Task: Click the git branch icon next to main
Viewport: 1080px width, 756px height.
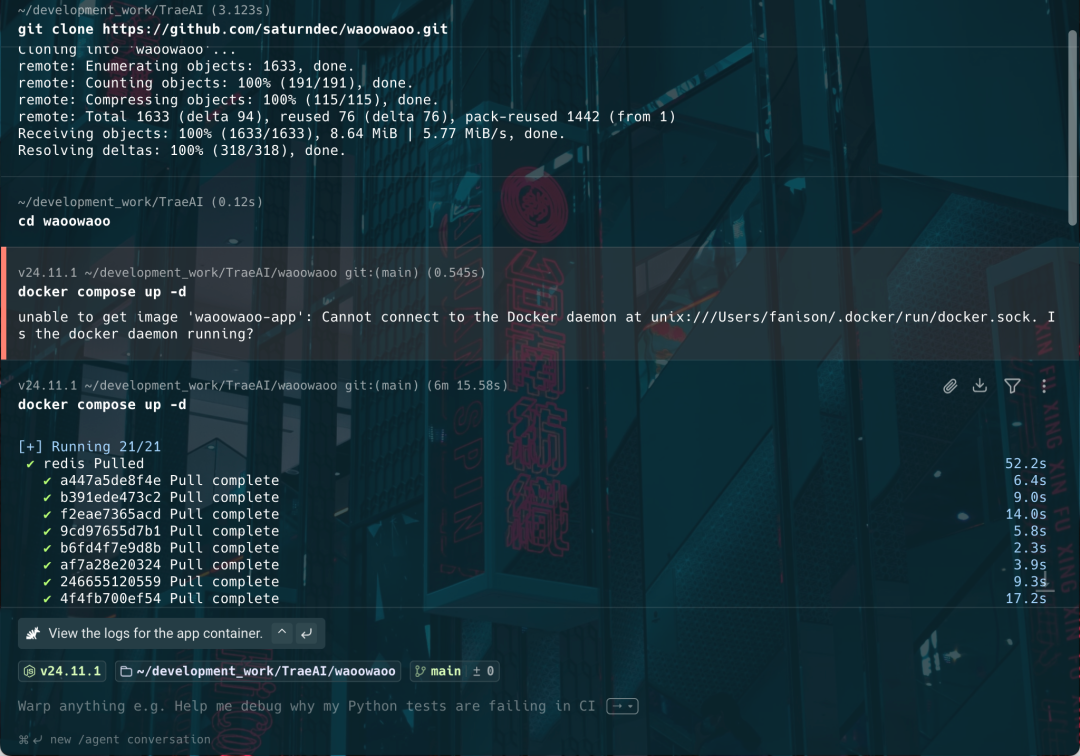Action: (x=418, y=671)
